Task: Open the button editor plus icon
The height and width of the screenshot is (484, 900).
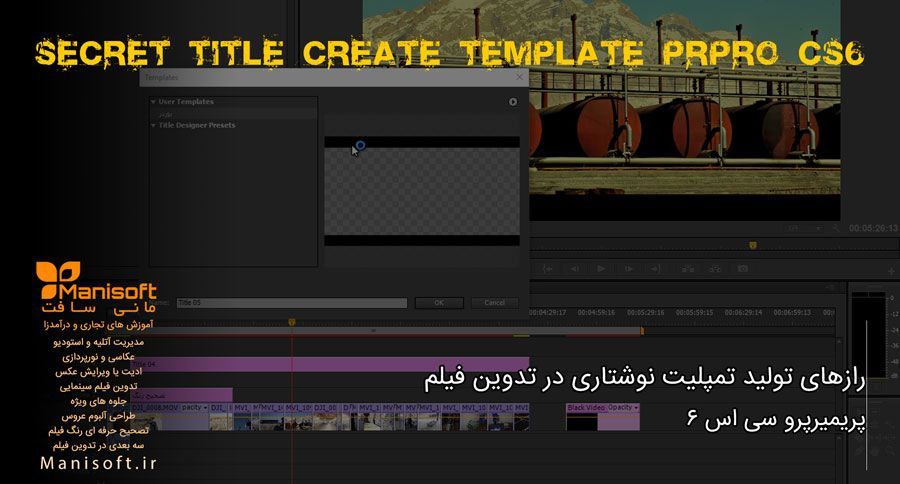Action: (x=890, y=270)
